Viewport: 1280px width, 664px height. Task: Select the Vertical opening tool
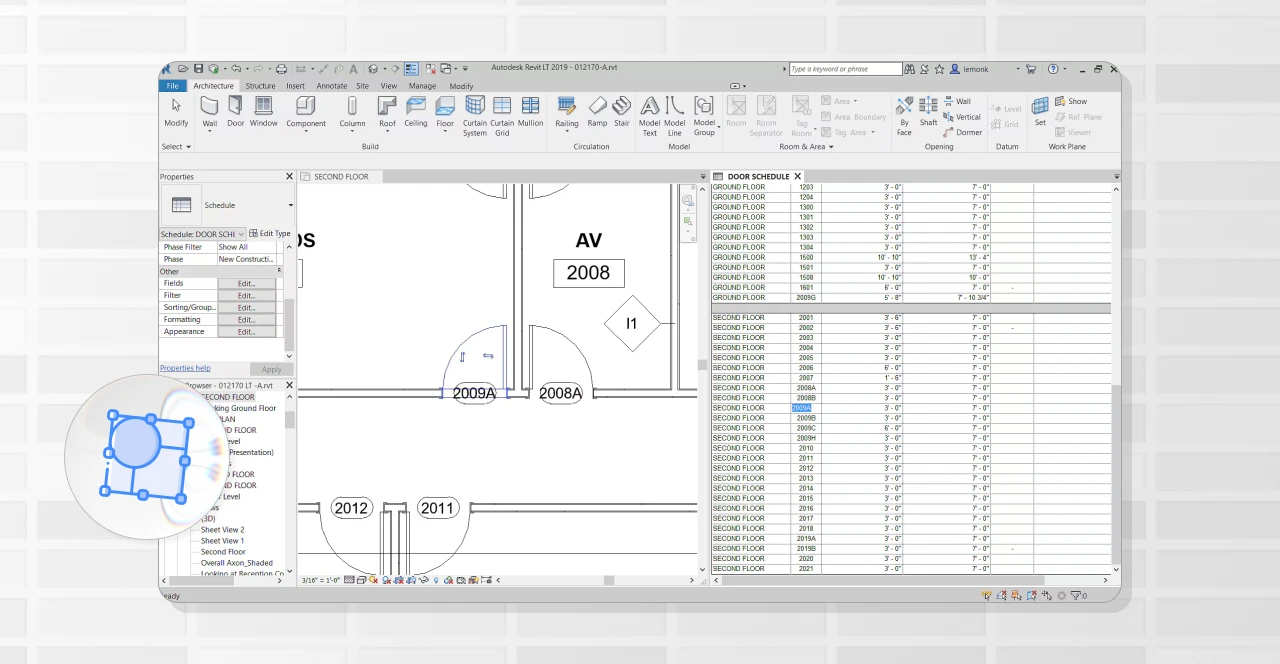(x=962, y=117)
